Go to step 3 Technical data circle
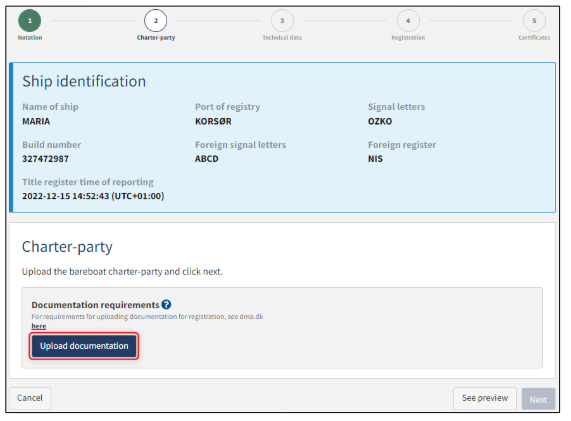 click(x=282, y=21)
